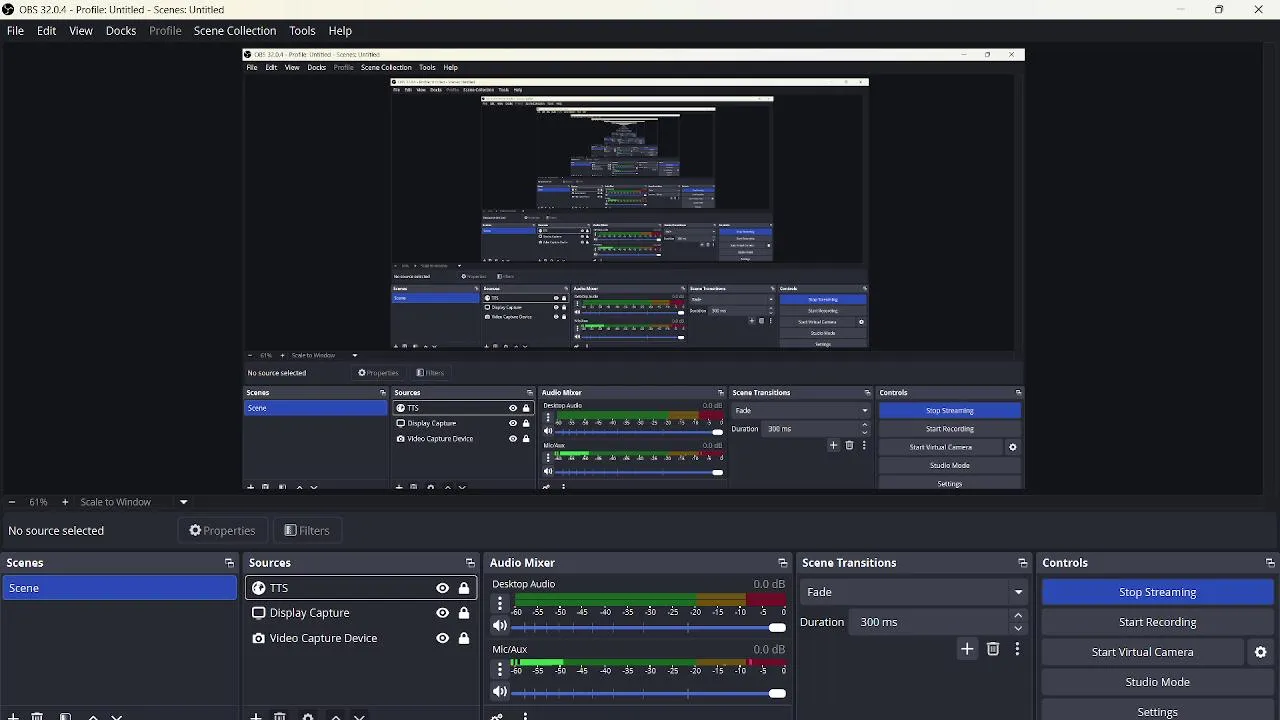Pop out the Scene Transitions dock
Image resolution: width=1280 pixels, height=720 pixels.
[x=1022, y=563]
